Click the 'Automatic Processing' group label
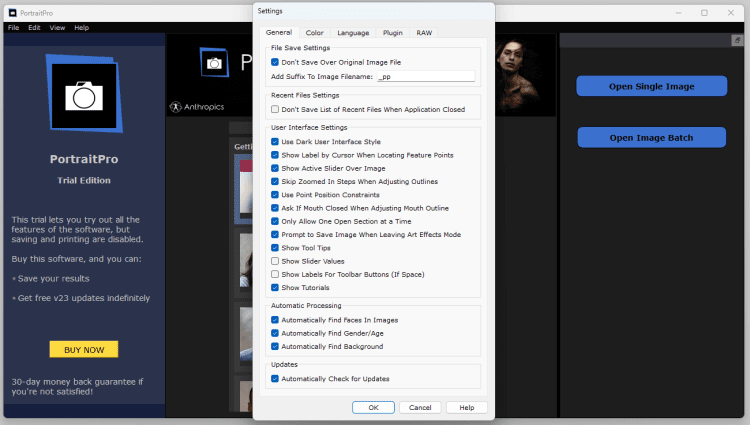 pyautogui.click(x=306, y=305)
